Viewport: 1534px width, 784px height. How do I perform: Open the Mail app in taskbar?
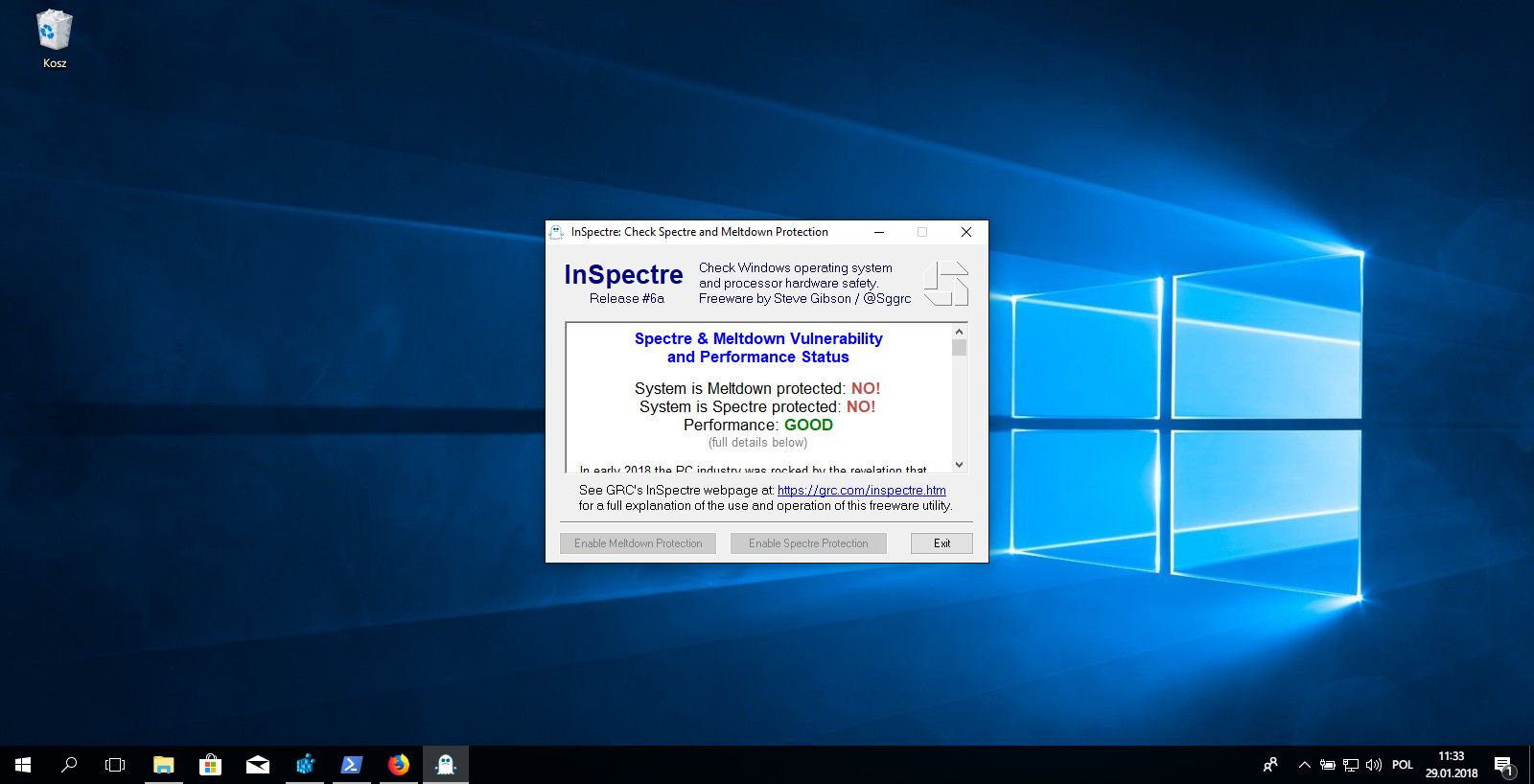click(258, 765)
